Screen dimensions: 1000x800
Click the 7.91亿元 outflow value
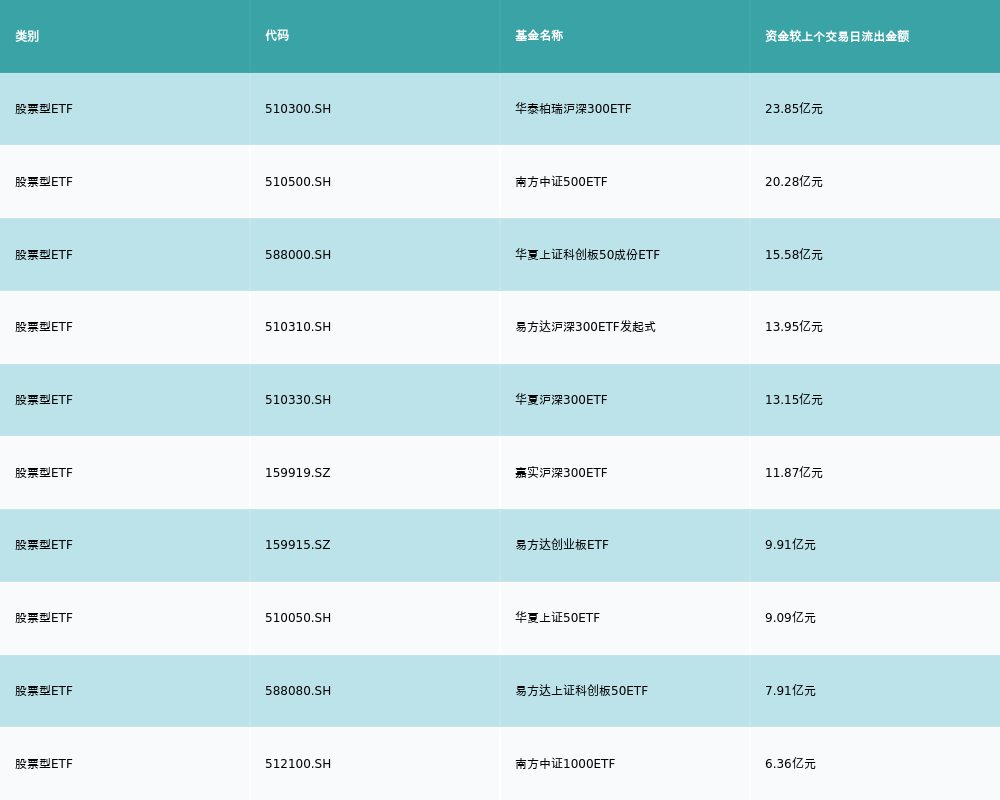(790, 691)
